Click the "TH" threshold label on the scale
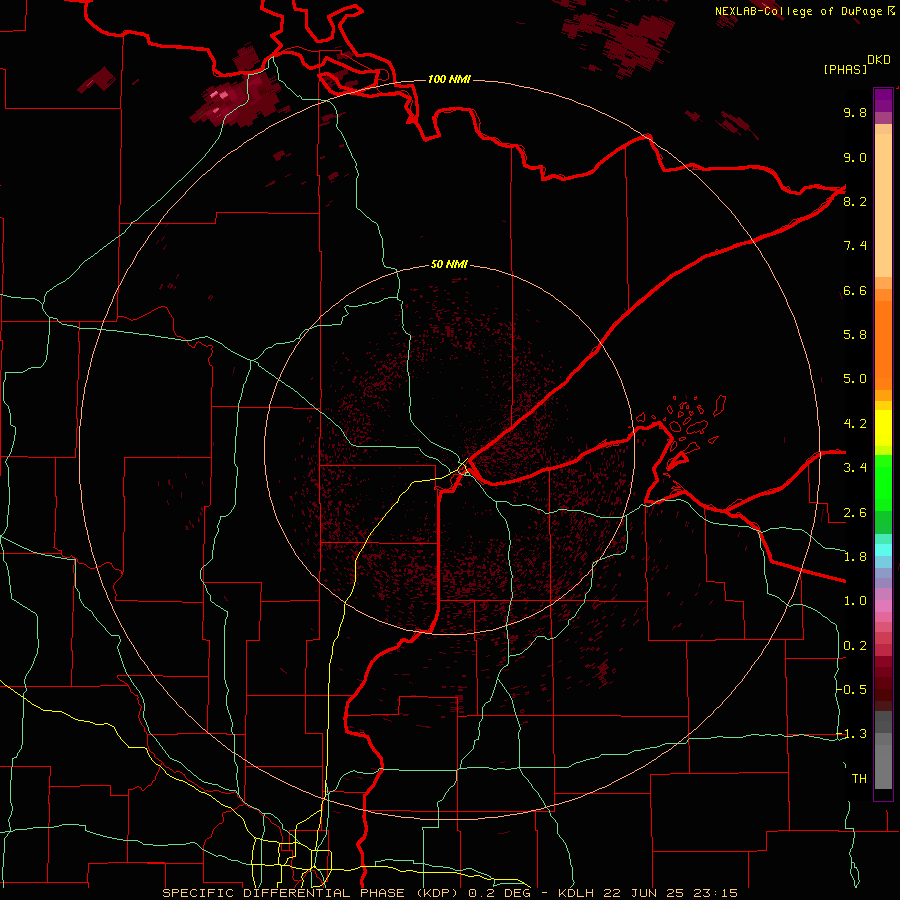The width and height of the screenshot is (900, 900). pos(859,779)
